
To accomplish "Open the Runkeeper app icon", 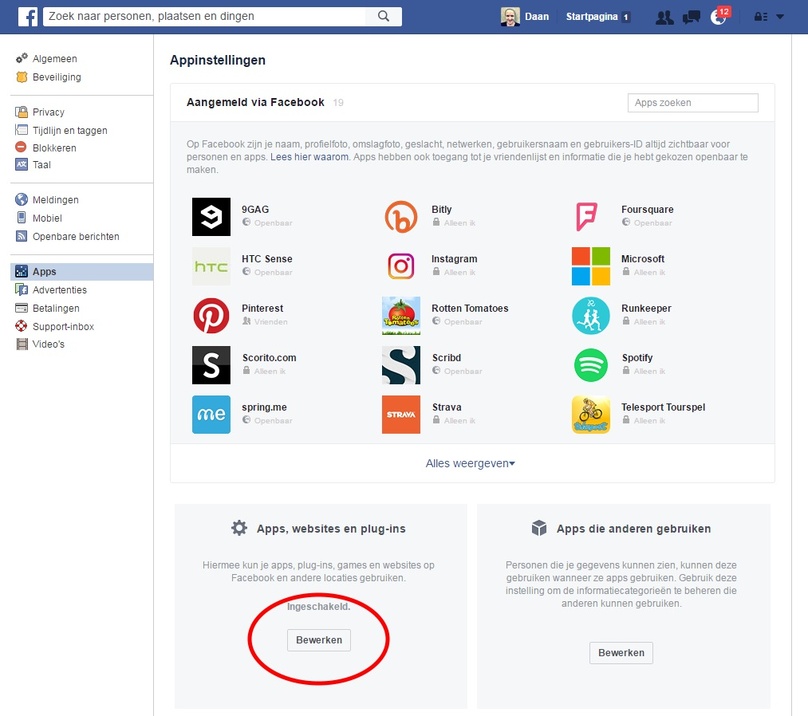I will 591,315.
